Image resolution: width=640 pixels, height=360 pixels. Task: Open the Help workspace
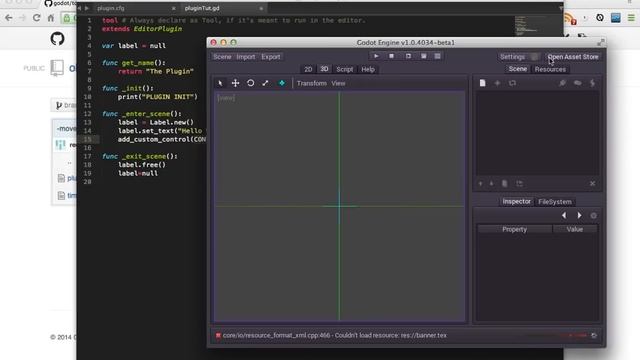368,69
